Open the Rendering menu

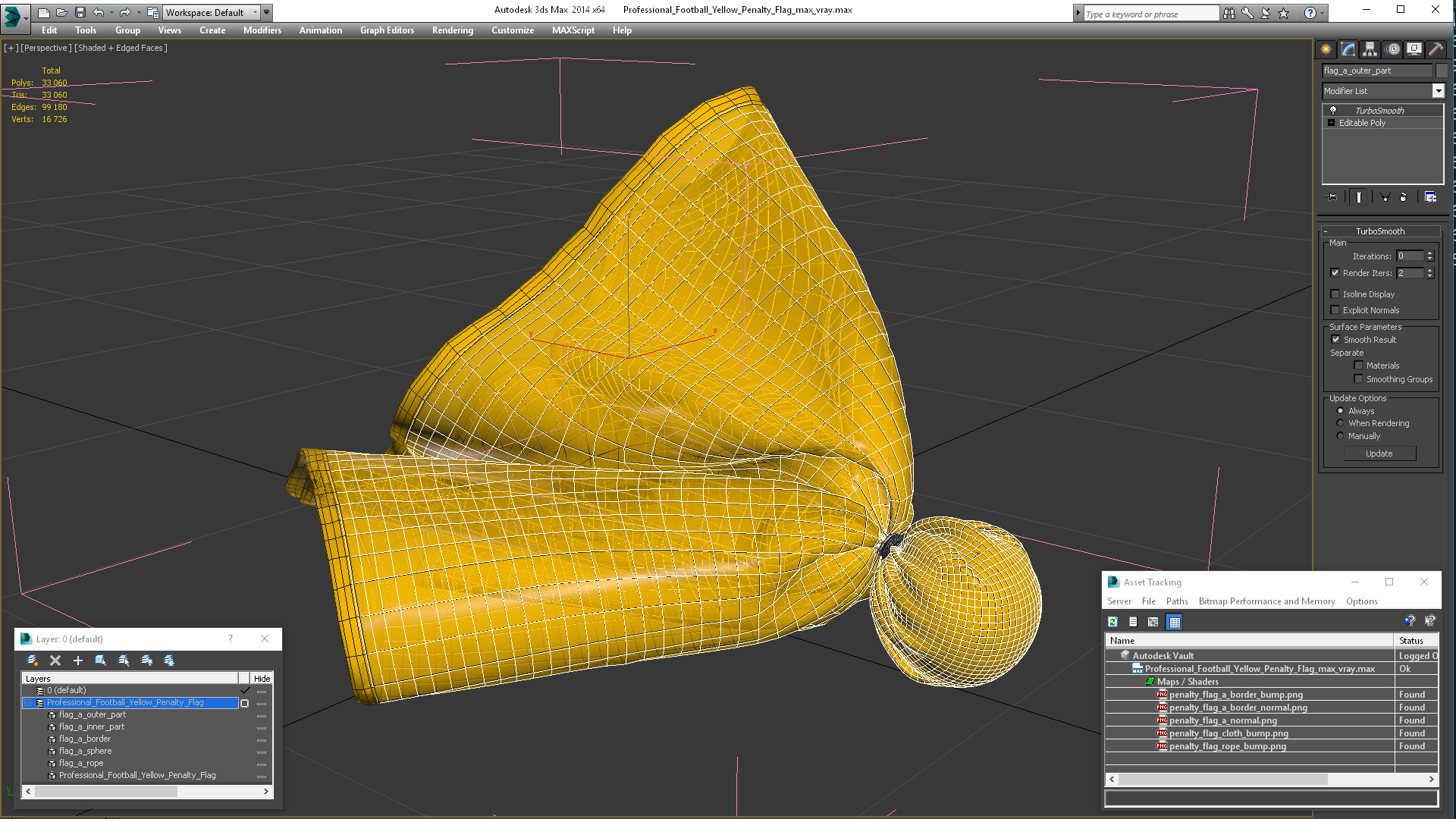(452, 30)
